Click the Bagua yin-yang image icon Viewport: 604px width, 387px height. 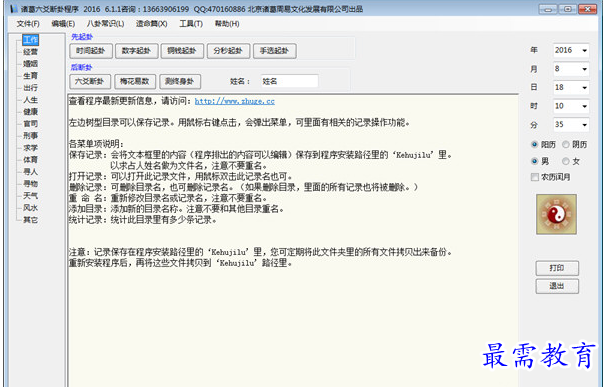[556, 214]
